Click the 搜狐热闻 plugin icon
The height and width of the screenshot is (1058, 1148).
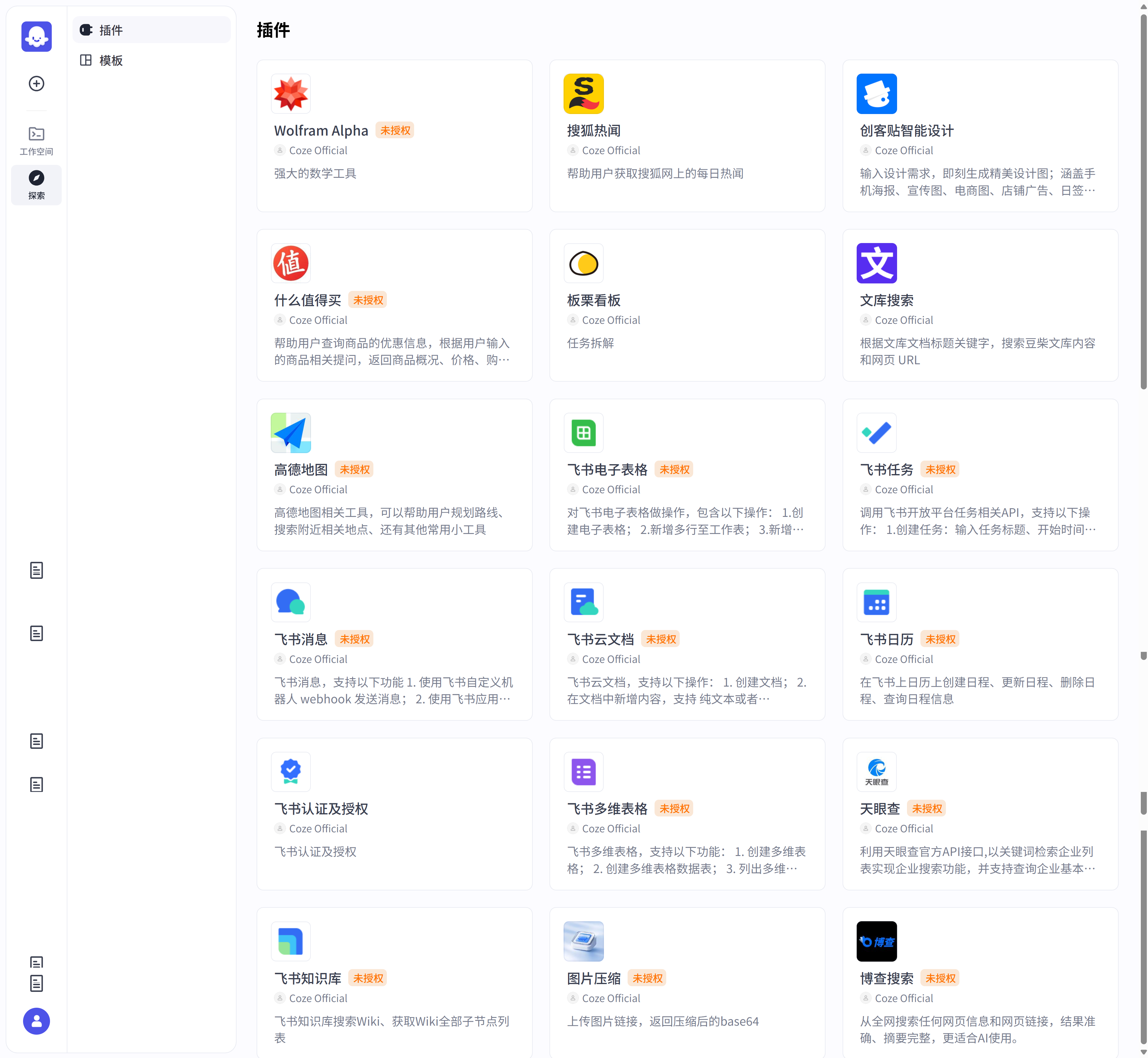click(x=584, y=93)
